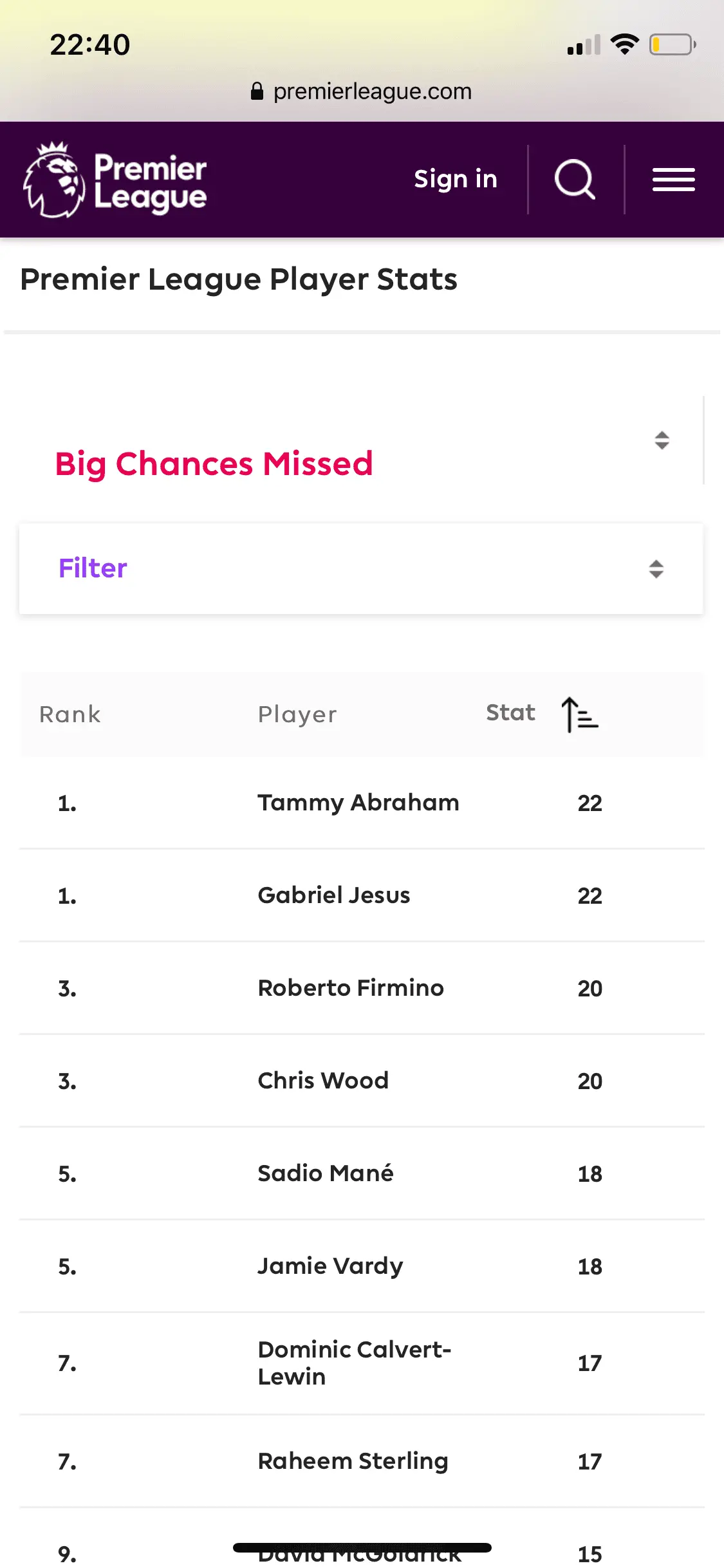
Task: Tap Dominic Calvert-Lewin's name
Action: (x=355, y=1363)
